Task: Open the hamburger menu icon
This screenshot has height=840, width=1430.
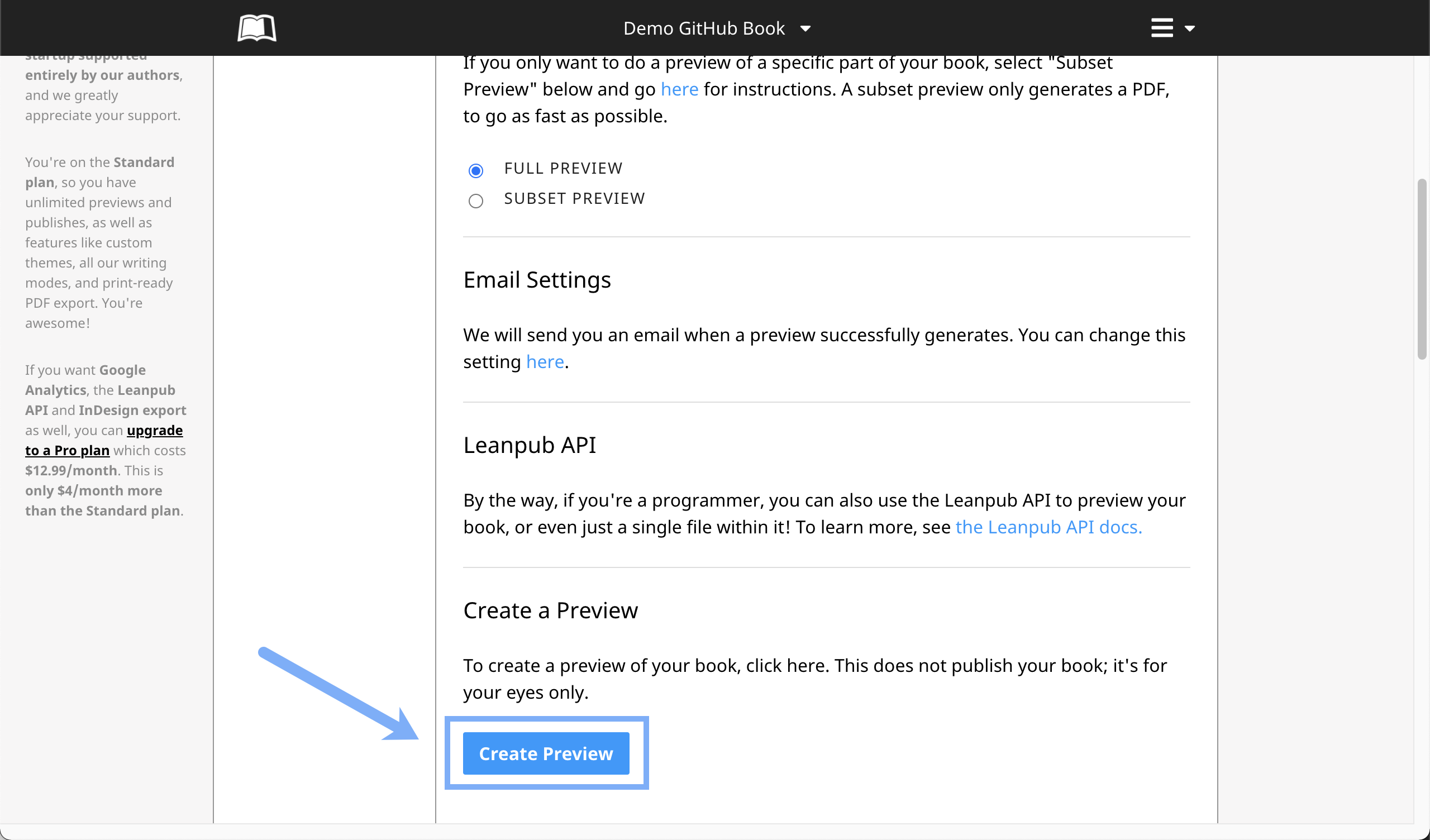Action: 1161,28
